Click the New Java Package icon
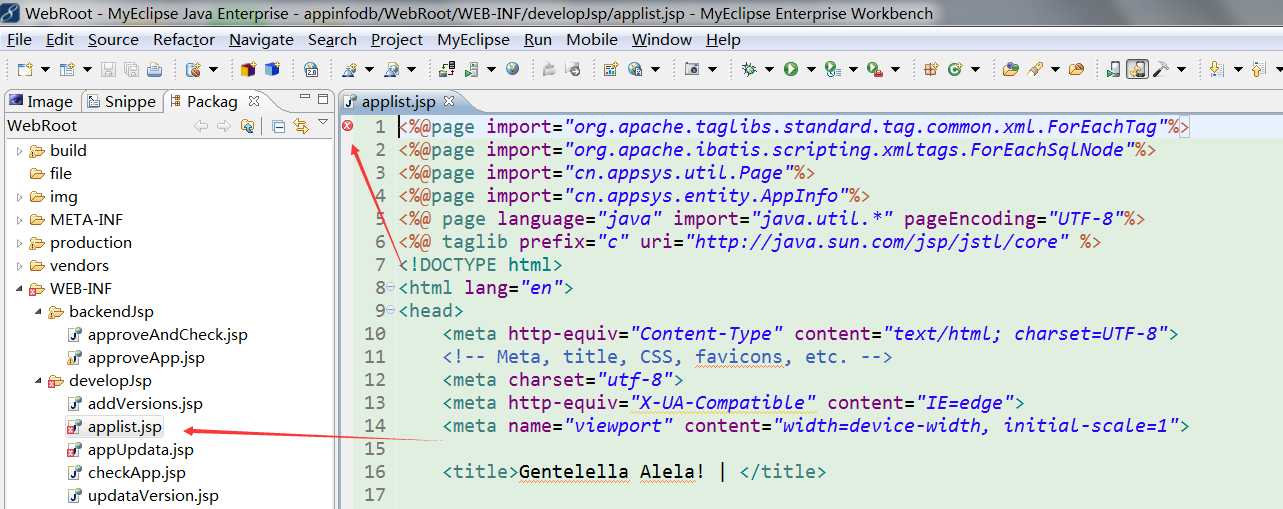Image resolution: width=1283 pixels, height=509 pixels. click(x=930, y=69)
